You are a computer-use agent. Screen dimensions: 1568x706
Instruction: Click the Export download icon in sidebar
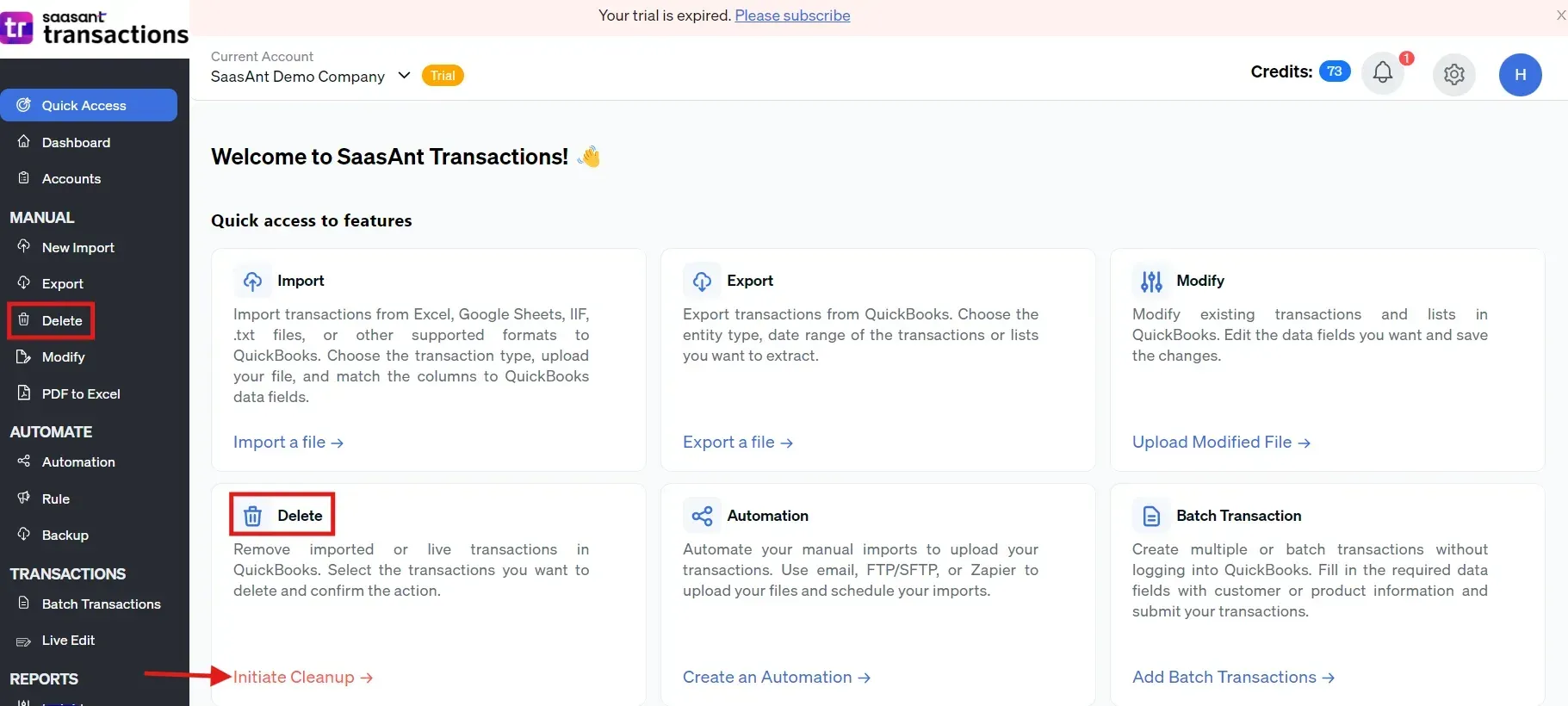[x=24, y=282]
